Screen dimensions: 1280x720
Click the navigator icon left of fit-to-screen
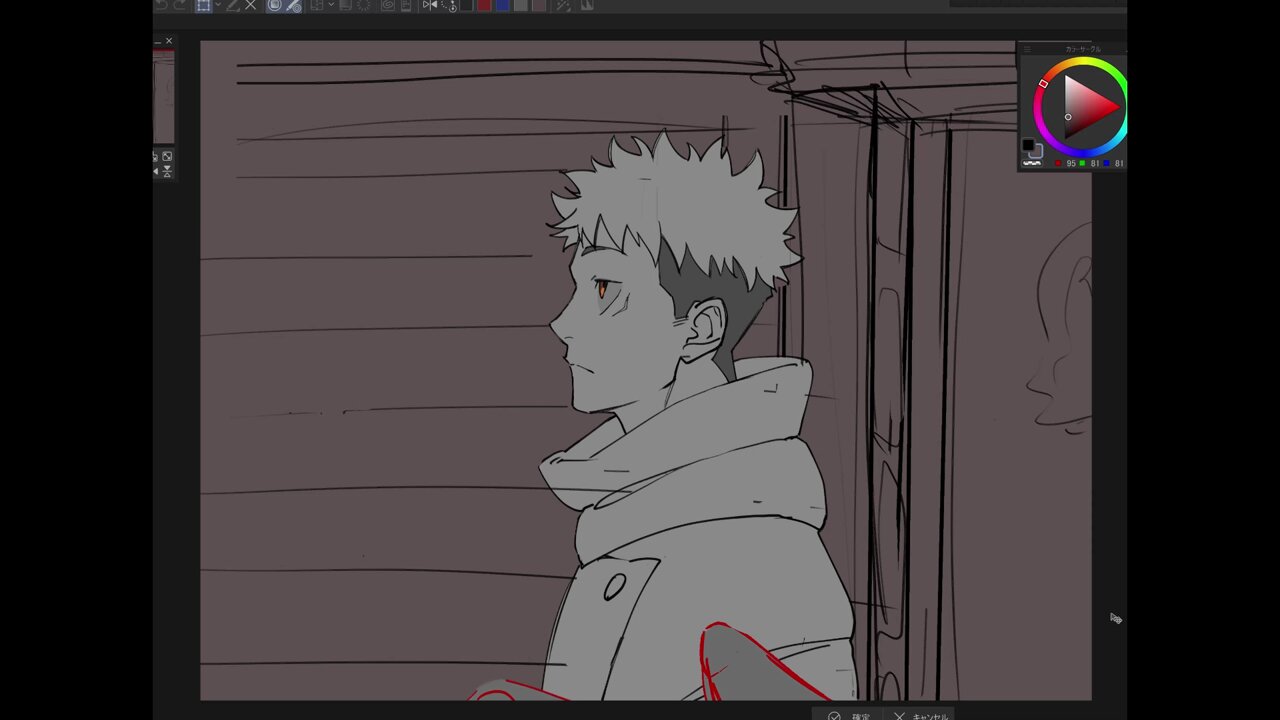coord(156,157)
